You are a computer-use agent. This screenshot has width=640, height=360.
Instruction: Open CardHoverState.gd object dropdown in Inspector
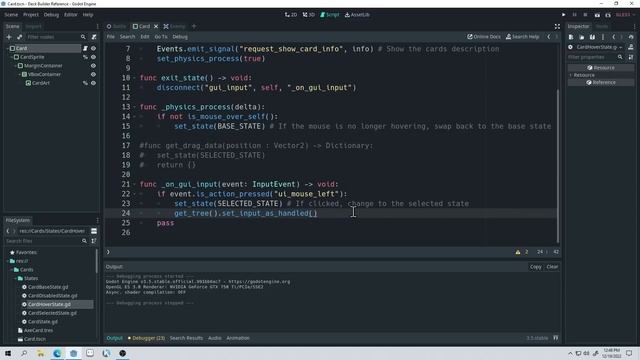point(596,47)
